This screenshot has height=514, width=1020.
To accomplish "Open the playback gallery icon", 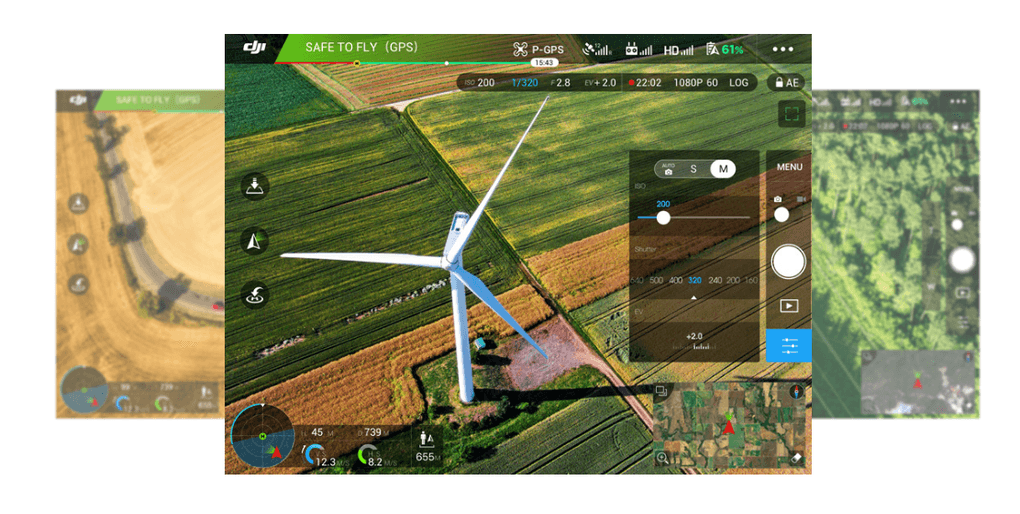I will (x=789, y=306).
